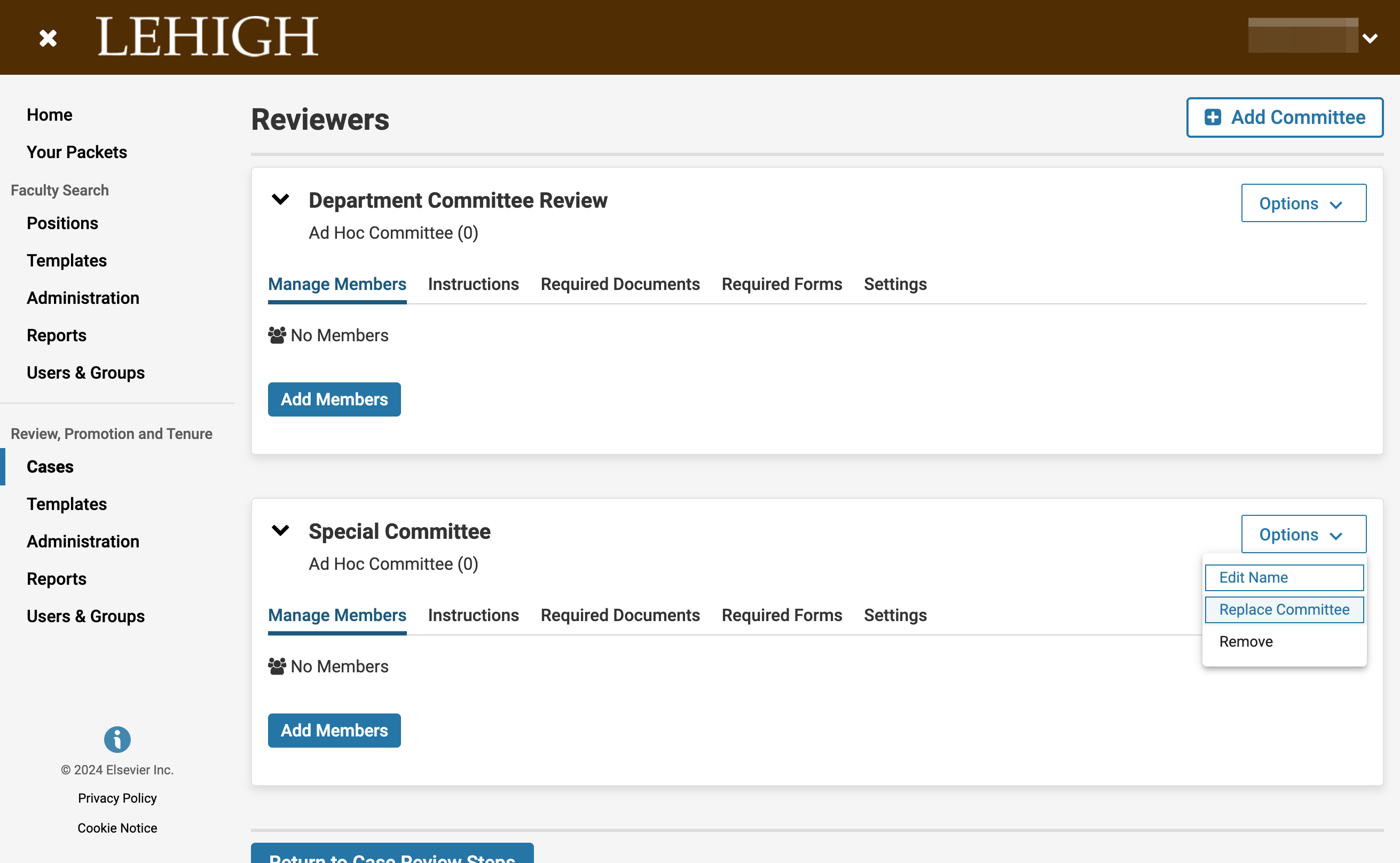1400x863 pixels.
Task: Open the user account dropdown arrow
Action: click(1370, 38)
